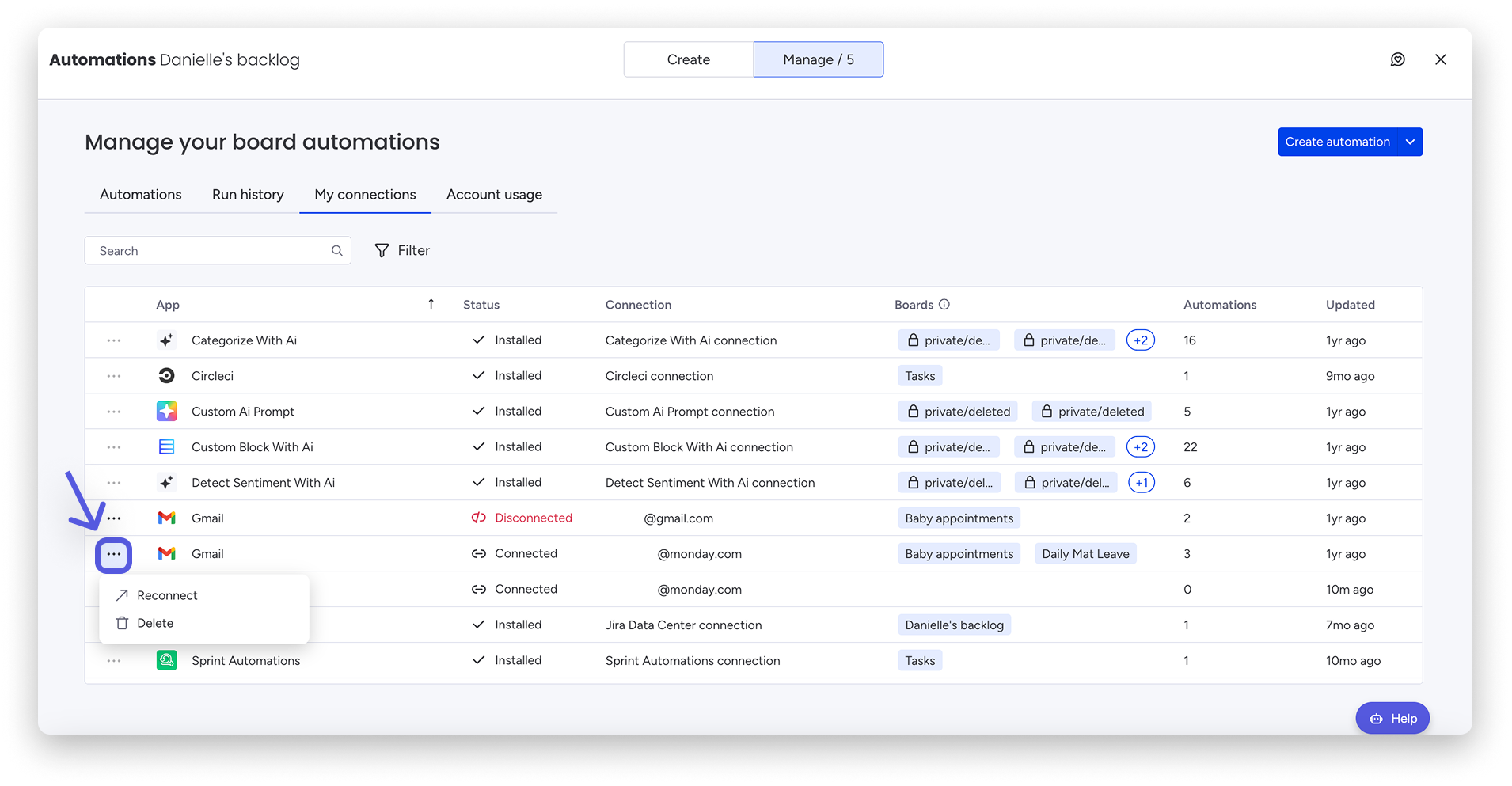Expand +1 boards for Detect Sentiment With Ai
This screenshot has width=1512, height=786.
tap(1142, 483)
